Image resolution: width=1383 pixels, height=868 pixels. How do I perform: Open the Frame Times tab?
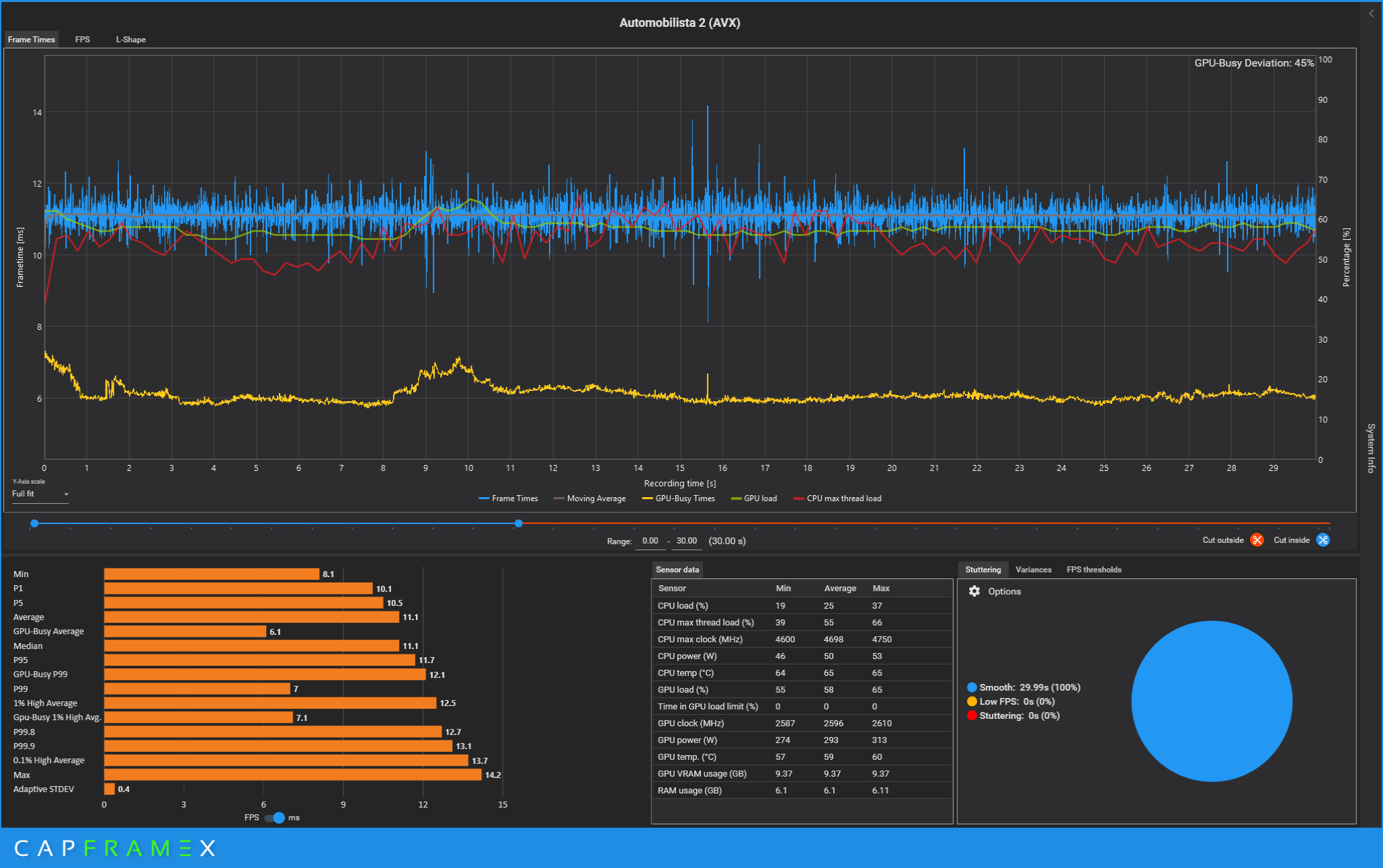click(32, 40)
